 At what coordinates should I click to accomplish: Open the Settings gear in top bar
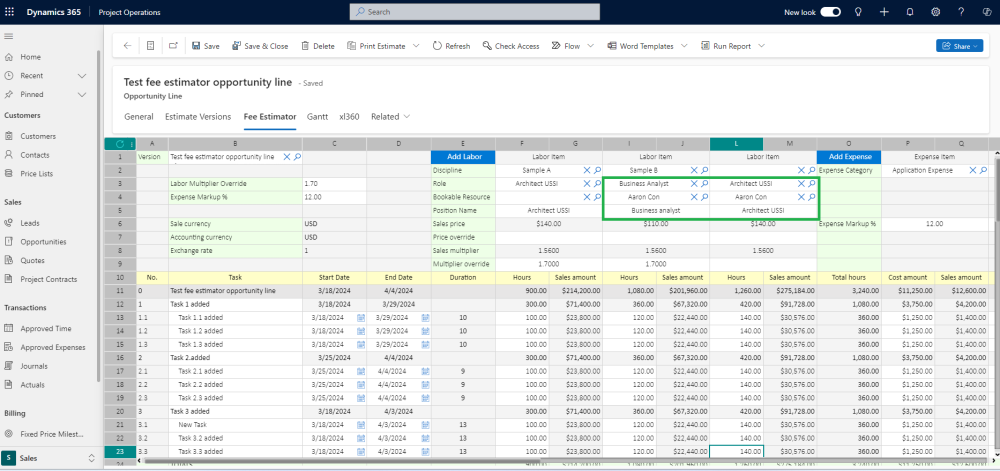tap(935, 12)
